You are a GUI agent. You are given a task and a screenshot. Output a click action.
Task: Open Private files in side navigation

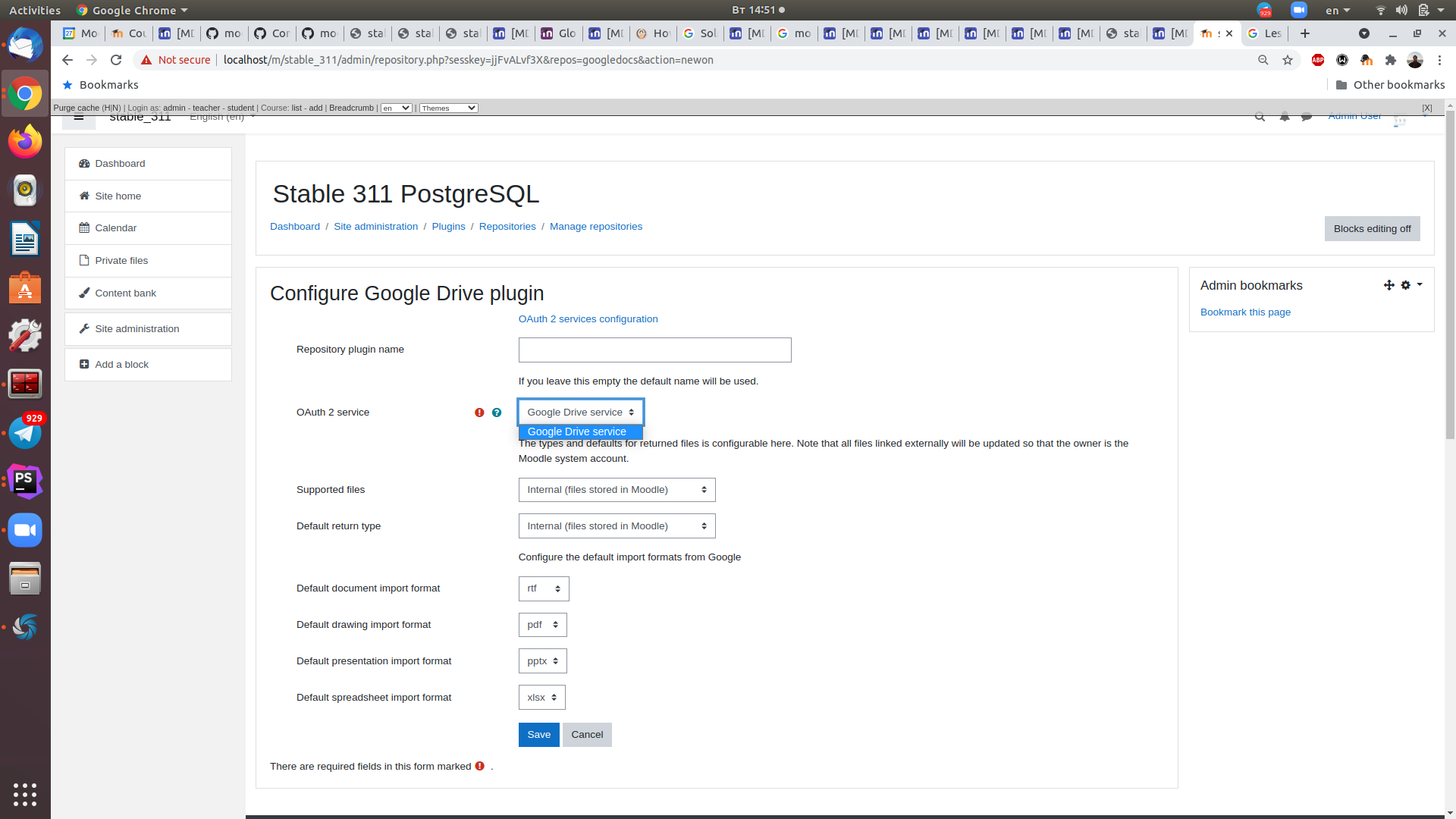click(148, 261)
